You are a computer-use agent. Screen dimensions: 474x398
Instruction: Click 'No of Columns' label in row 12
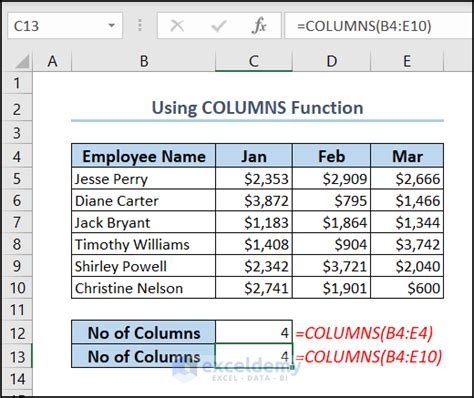(144, 333)
